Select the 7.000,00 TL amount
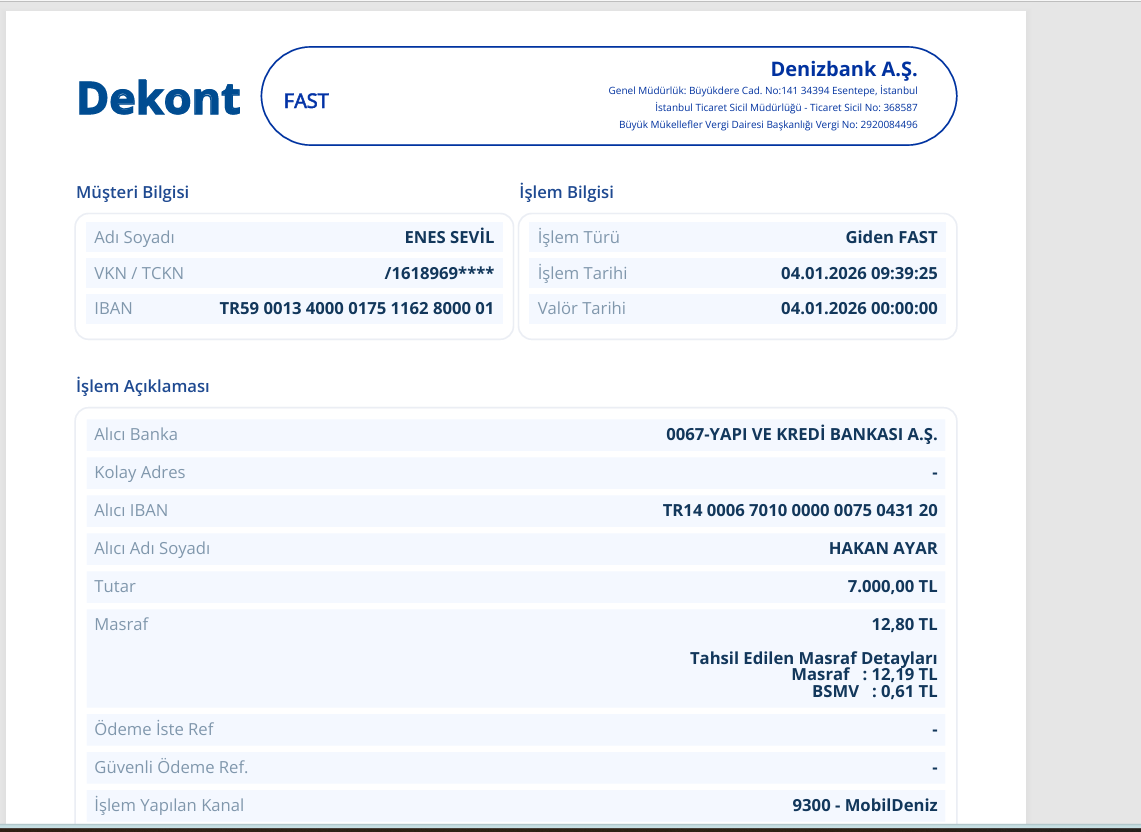The image size is (1141, 832). 892,586
